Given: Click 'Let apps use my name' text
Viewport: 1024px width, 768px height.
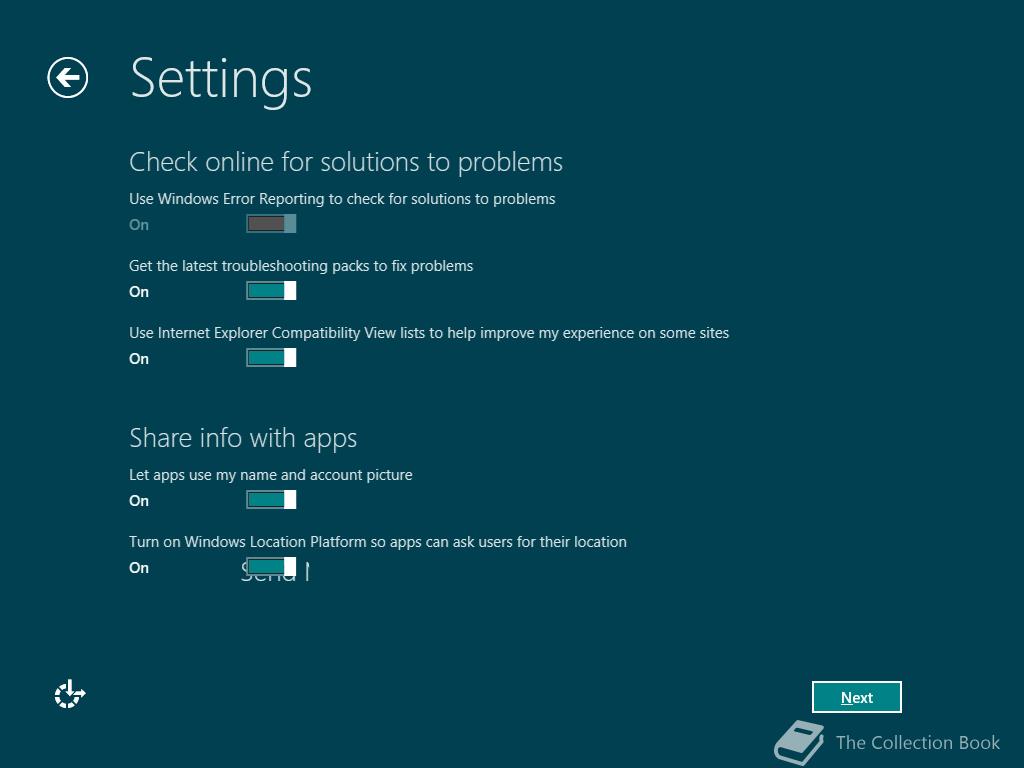Looking at the screenshot, I should [x=270, y=475].
